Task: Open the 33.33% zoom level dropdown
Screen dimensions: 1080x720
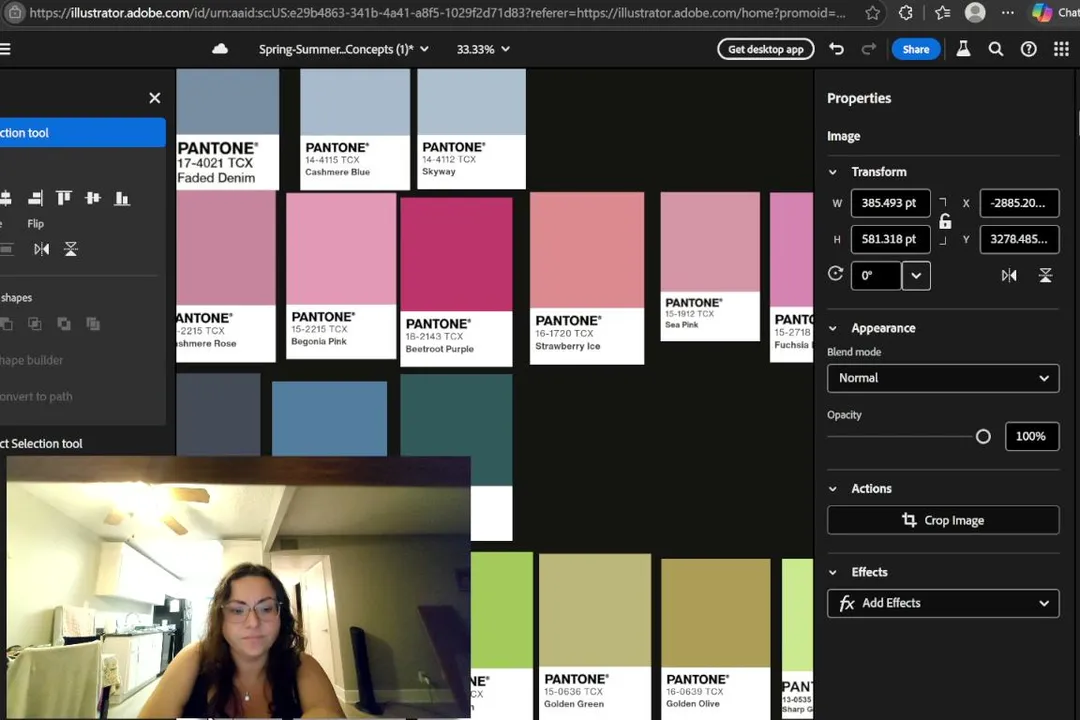Action: (x=483, y=49)
